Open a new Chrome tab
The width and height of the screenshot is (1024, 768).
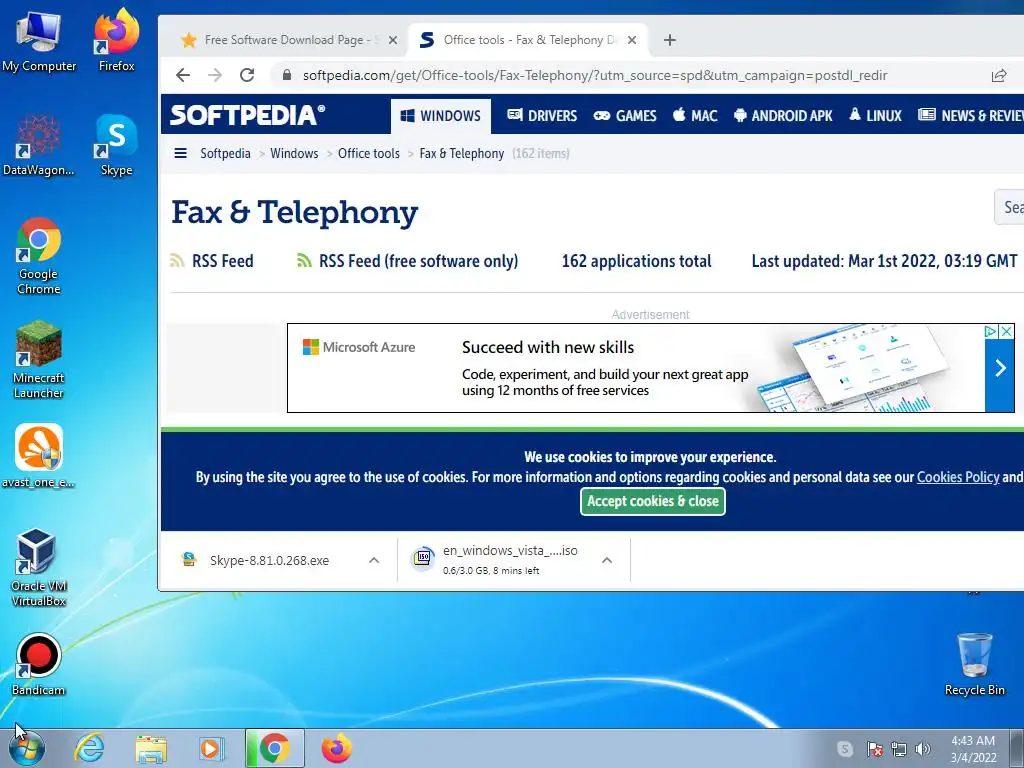click(x=669, y=40)
